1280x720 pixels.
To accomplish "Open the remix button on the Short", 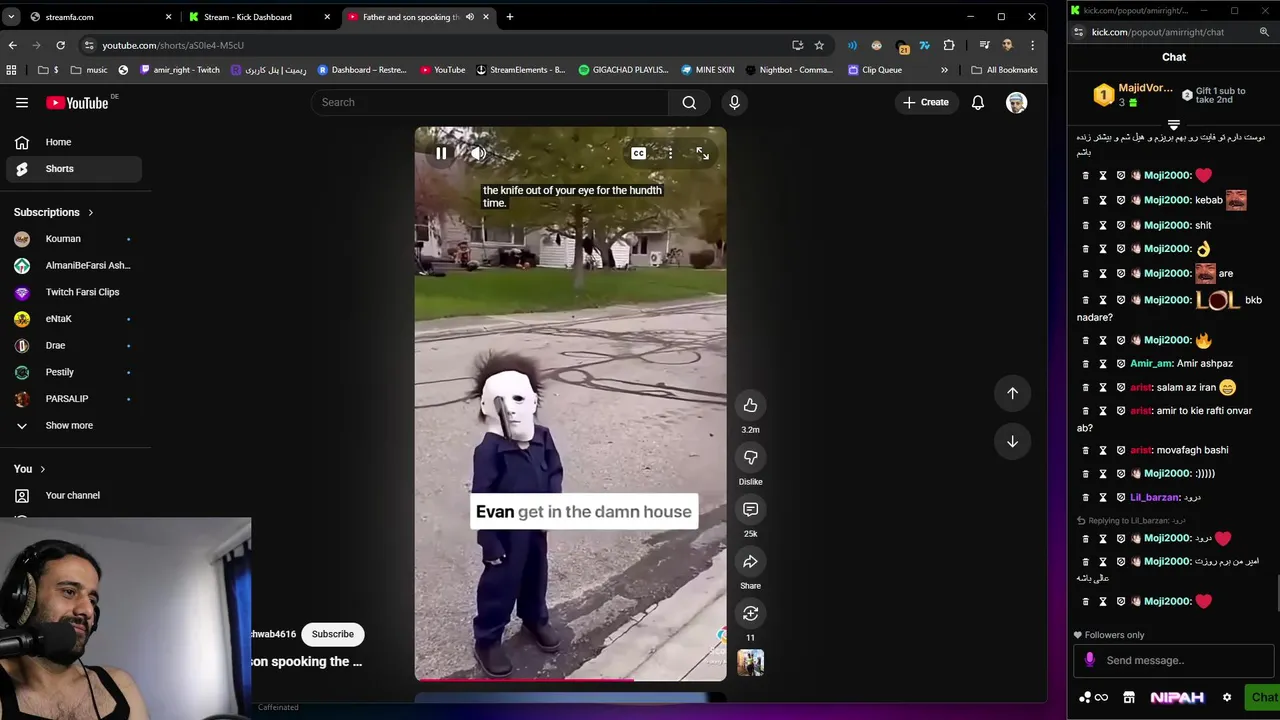I will 750,613.
